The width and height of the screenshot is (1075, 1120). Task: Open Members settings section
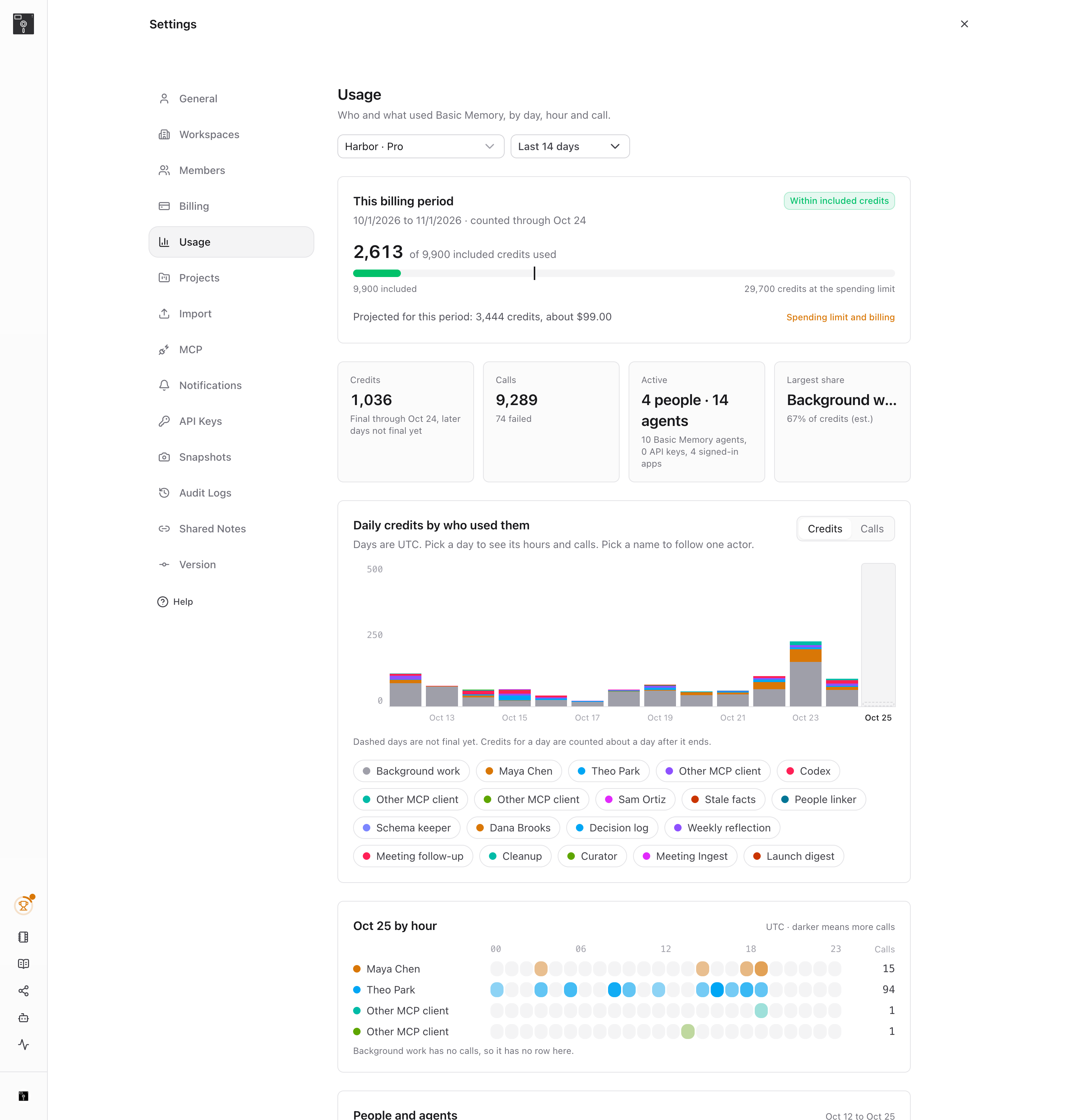(x=231, y=170)
